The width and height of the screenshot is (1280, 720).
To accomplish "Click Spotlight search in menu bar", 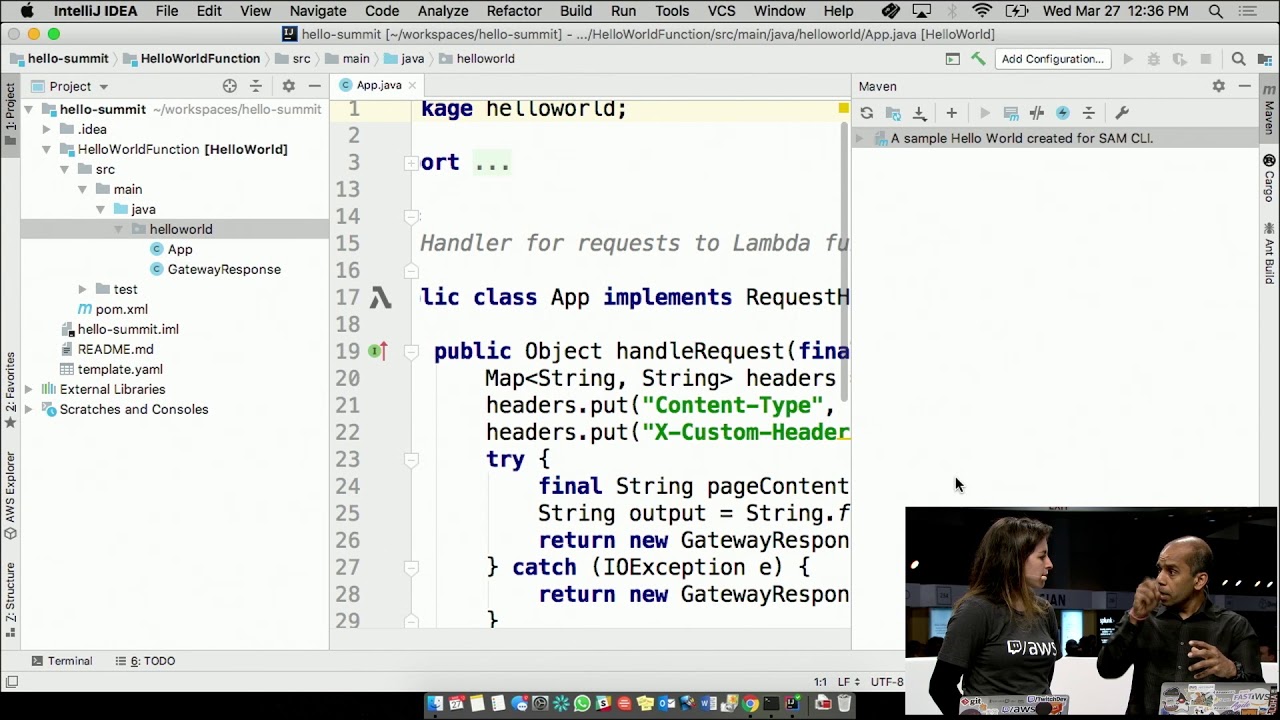I will [x=1216, y=11].
